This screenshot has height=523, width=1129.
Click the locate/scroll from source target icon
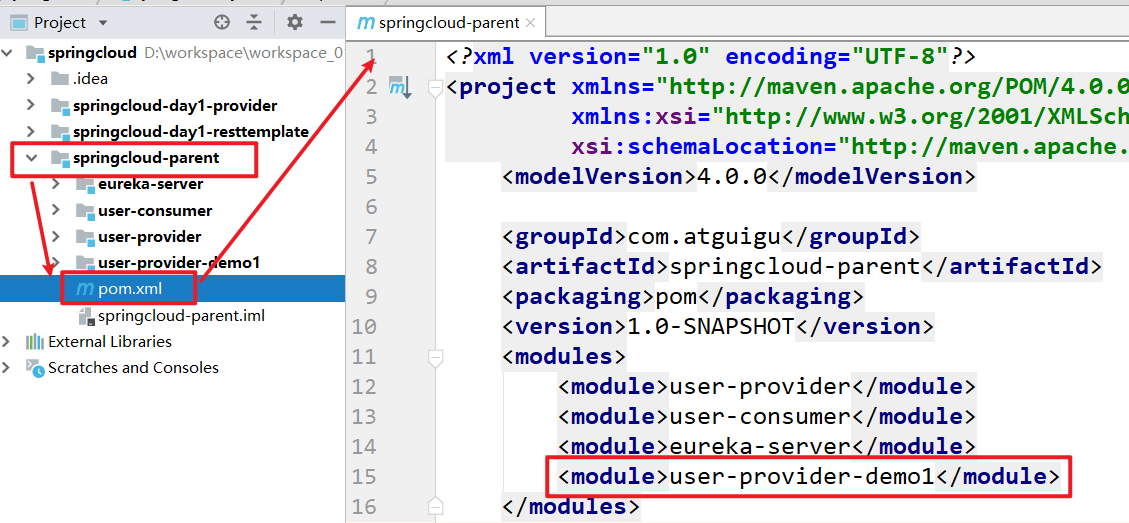pos(222,22)
